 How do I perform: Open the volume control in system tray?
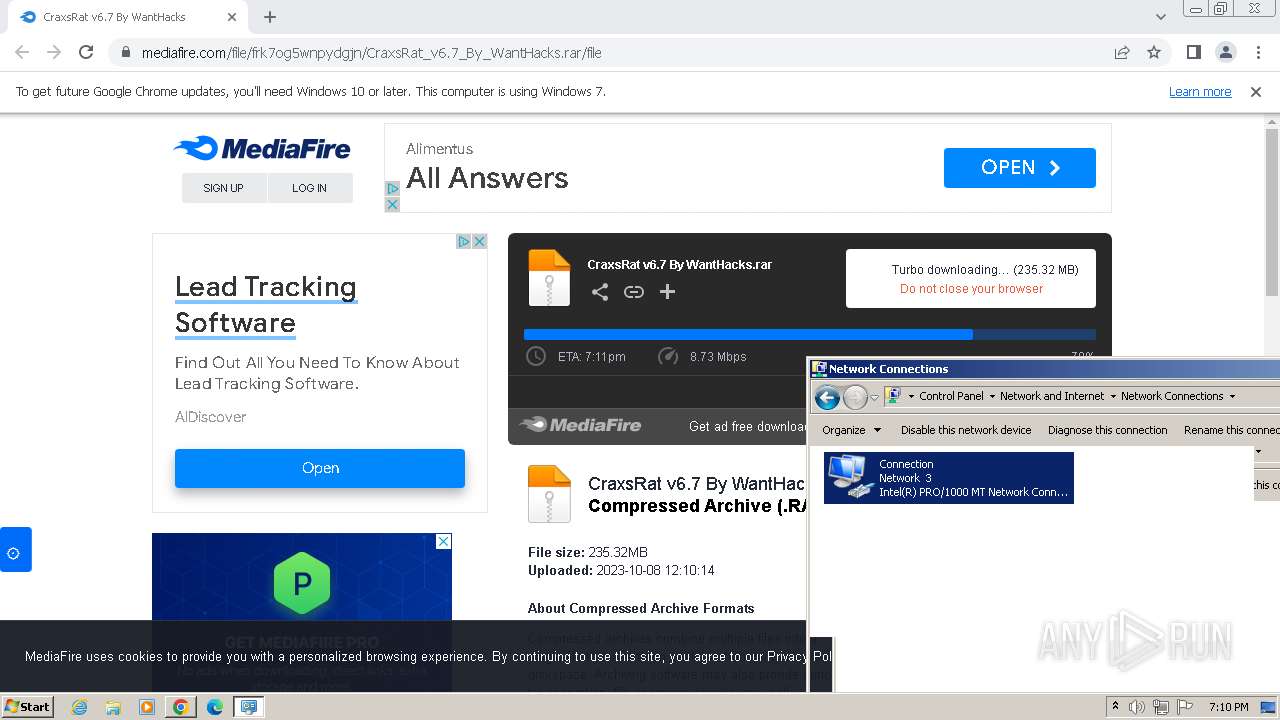point(1137,707)
